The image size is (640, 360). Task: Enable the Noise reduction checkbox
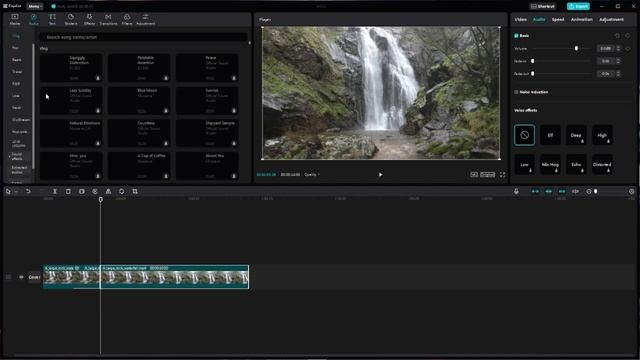(x=516, y=92)
